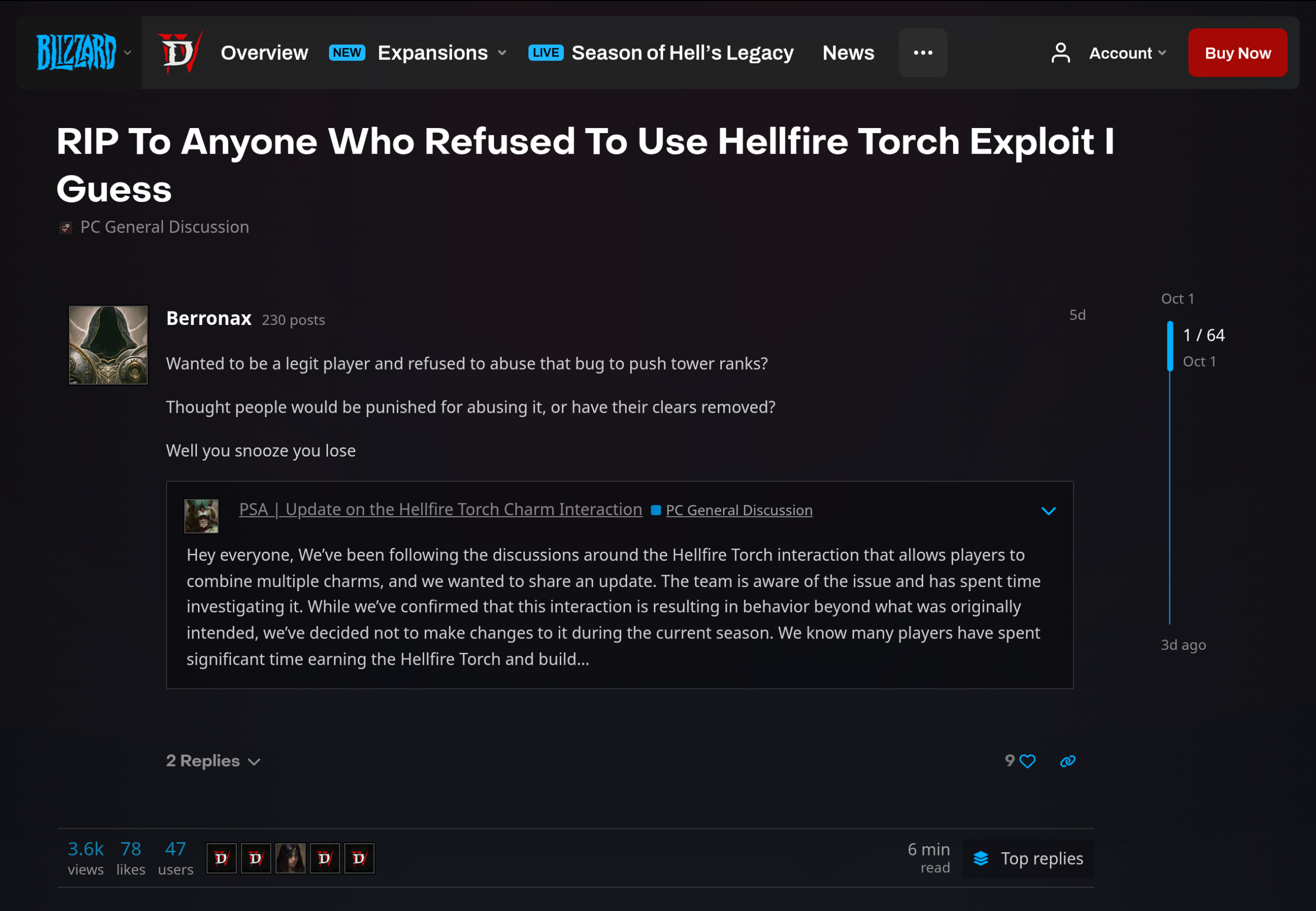The width and height of the screenshot is (1316, 911).
Task: Click the PC General Discussion category icon
Action: (66, 228)
